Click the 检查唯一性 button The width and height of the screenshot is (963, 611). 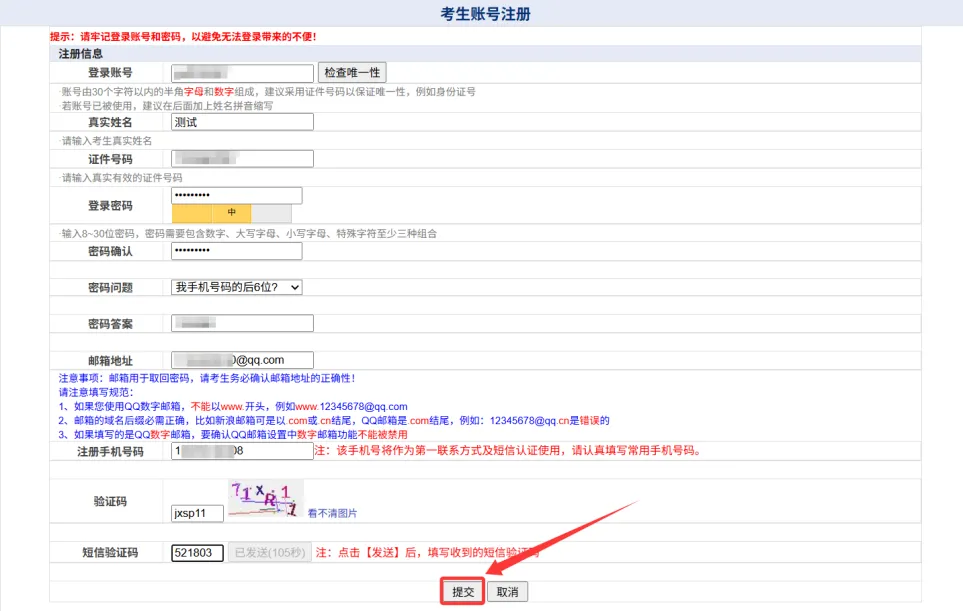[352, 72]
